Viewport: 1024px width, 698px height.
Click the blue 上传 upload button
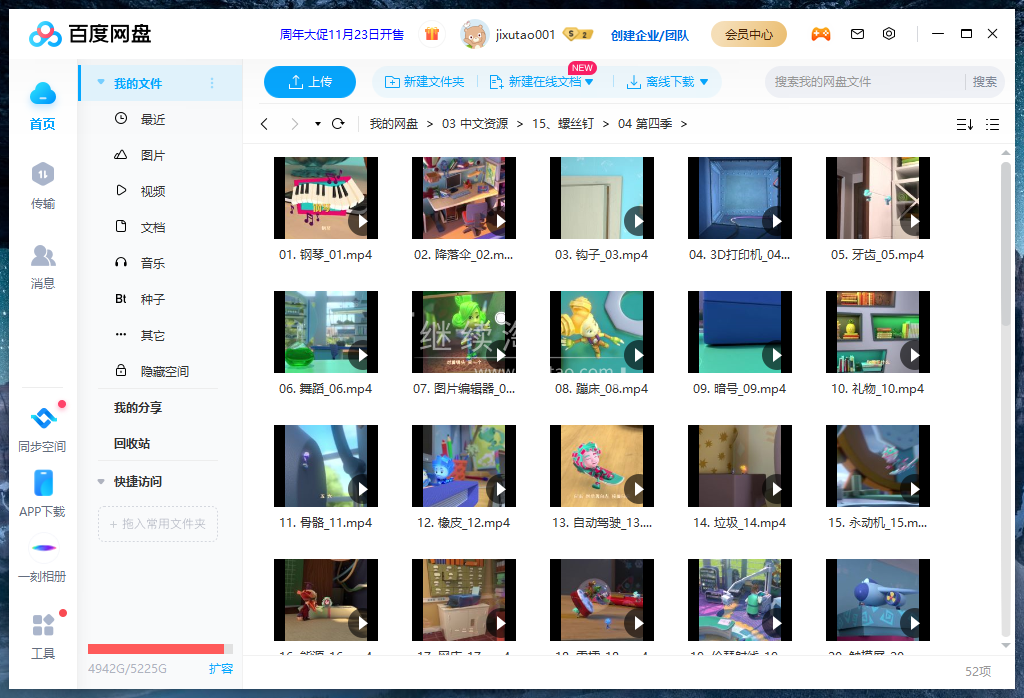(x=310, y=82)
